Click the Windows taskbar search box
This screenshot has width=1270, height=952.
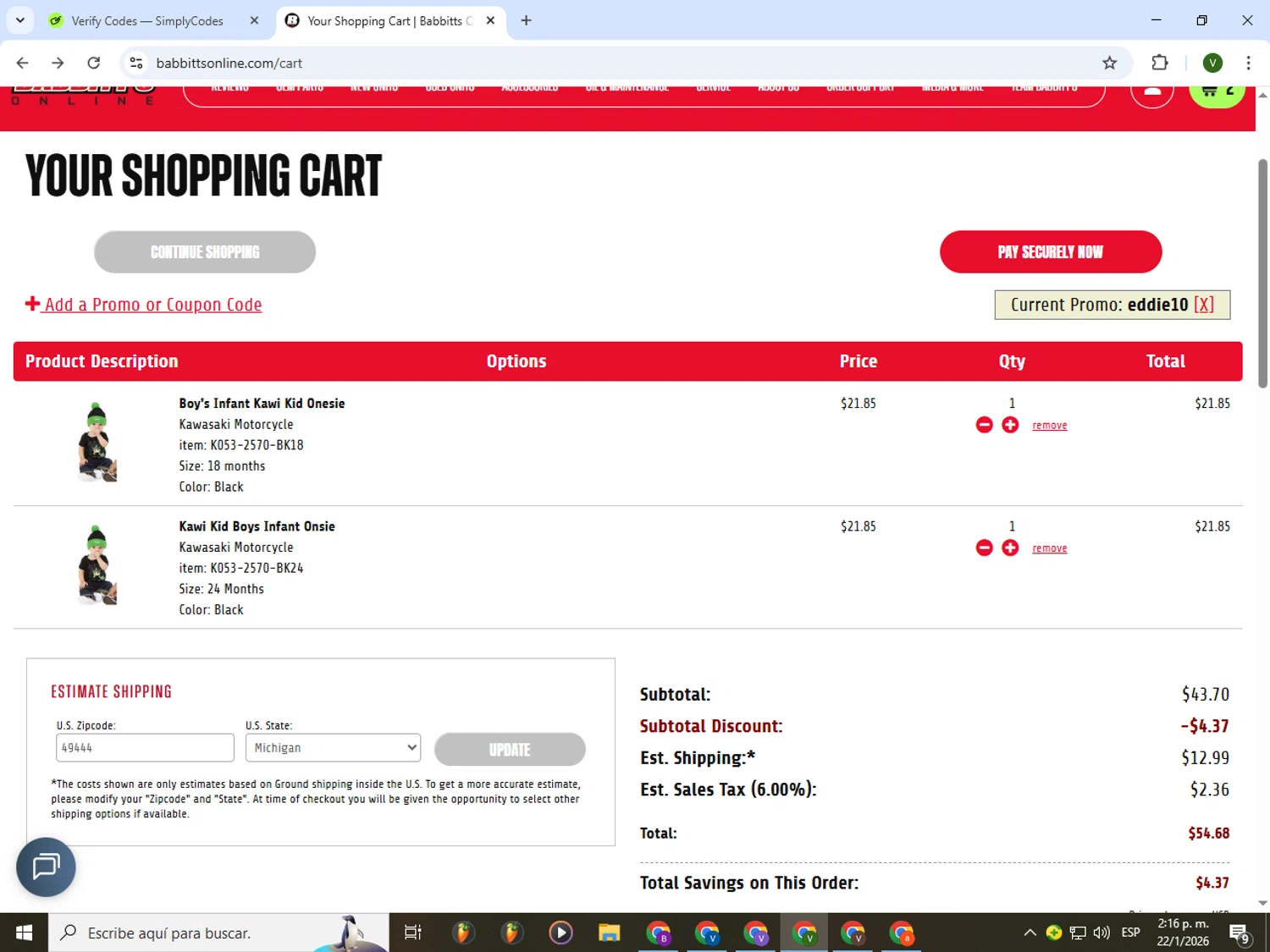[218, 933]
